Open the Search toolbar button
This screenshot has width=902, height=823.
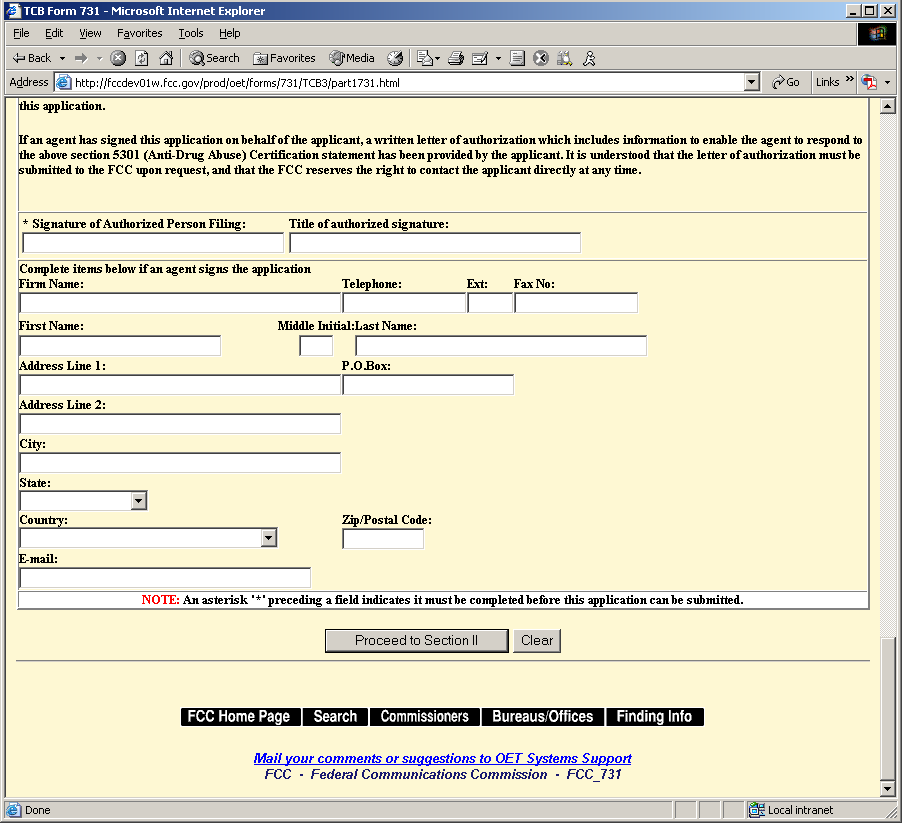214,58
